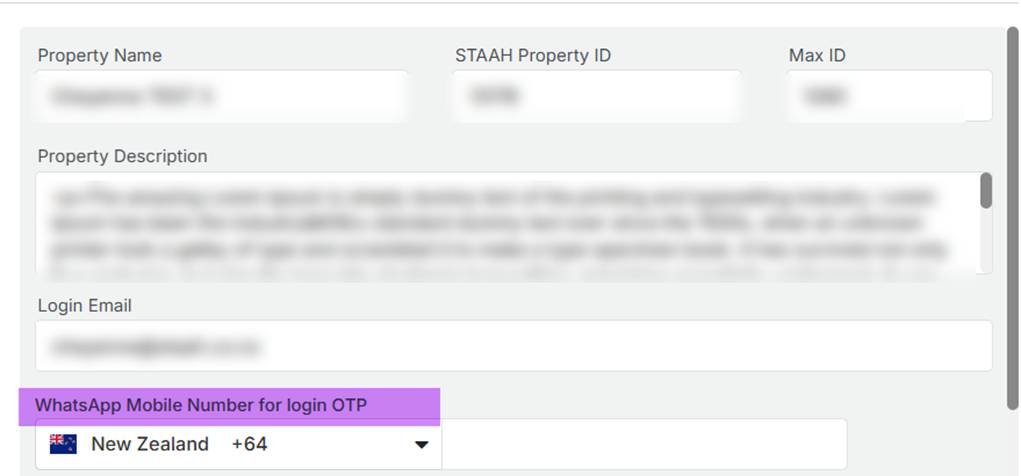
Task: Click the New Zealand flag icon
Action: tap(64, 444)
